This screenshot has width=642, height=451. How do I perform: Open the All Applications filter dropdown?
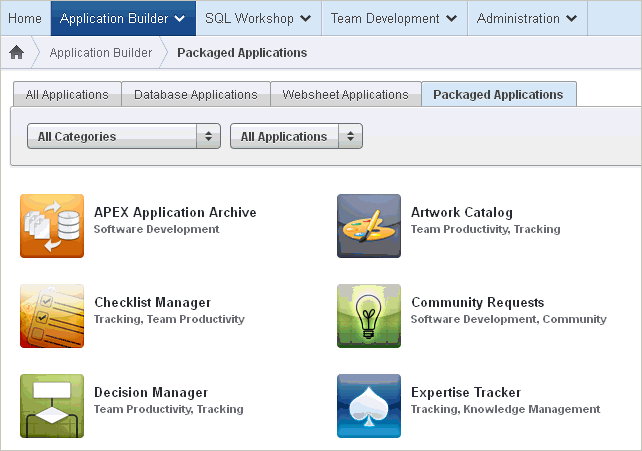pos(296,136)
